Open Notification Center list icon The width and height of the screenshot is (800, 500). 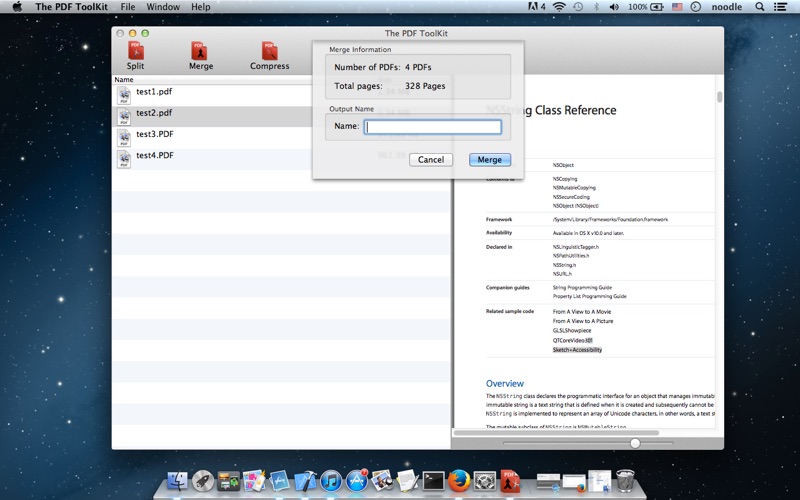pyautogui.click(x=780, y=7)
